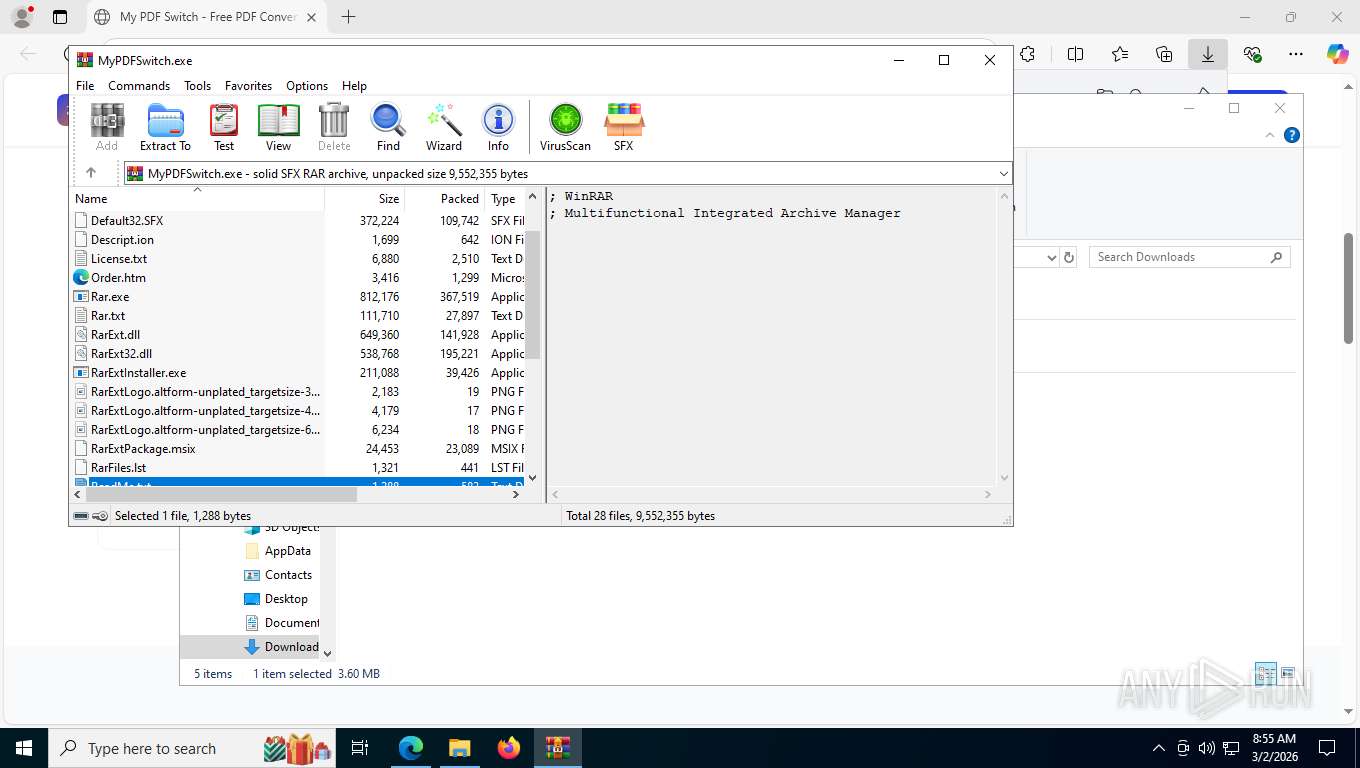Click the file list vertical scrollbar

pyautogui.click(x=532, y=295)
